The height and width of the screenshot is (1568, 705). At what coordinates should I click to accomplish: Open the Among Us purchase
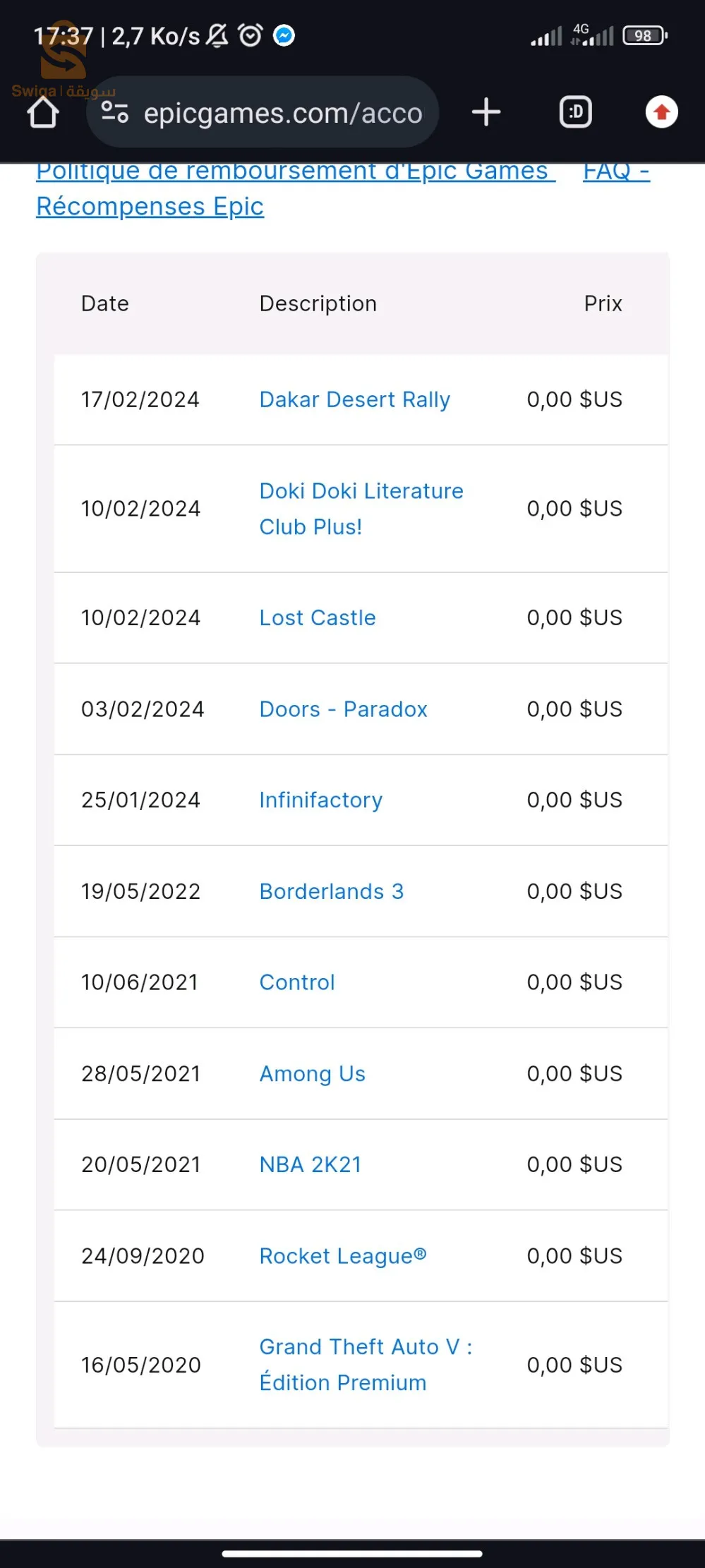312,1074
